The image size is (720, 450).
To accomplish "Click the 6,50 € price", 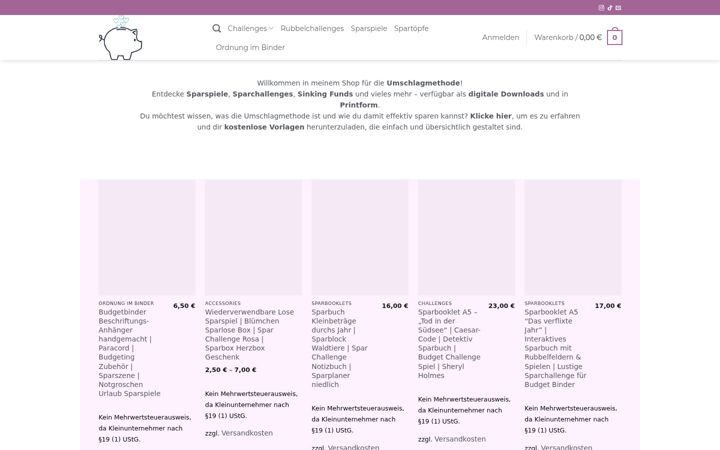I will tap(184, 306).
